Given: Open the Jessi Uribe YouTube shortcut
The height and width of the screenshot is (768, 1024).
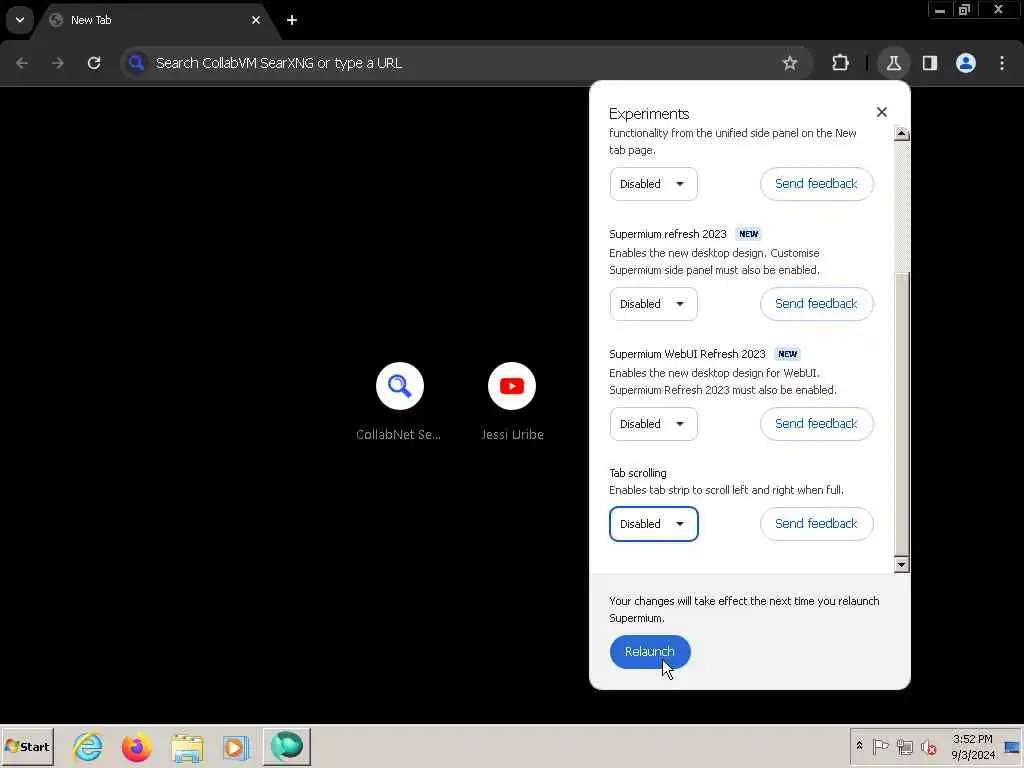Looking at the screenshot, I should click(x=512, y=402).
